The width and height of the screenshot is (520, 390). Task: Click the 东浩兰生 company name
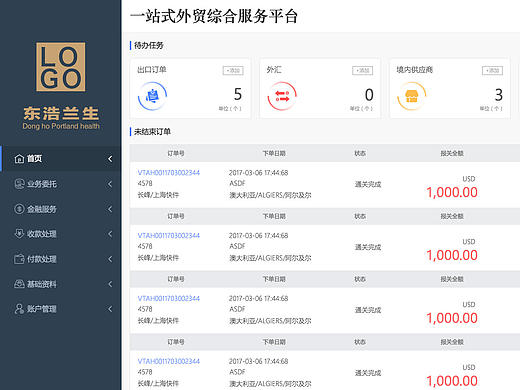coord(61,113)
